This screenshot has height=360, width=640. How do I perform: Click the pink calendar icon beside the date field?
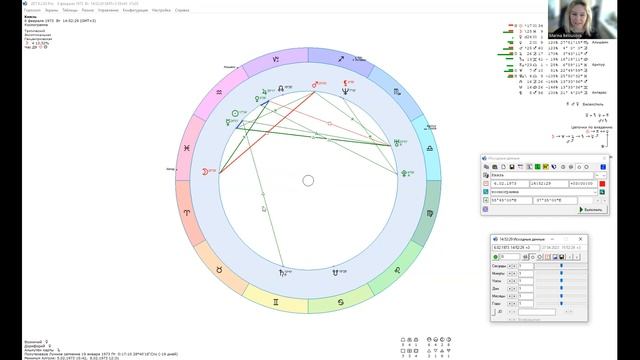coord(486,184)
